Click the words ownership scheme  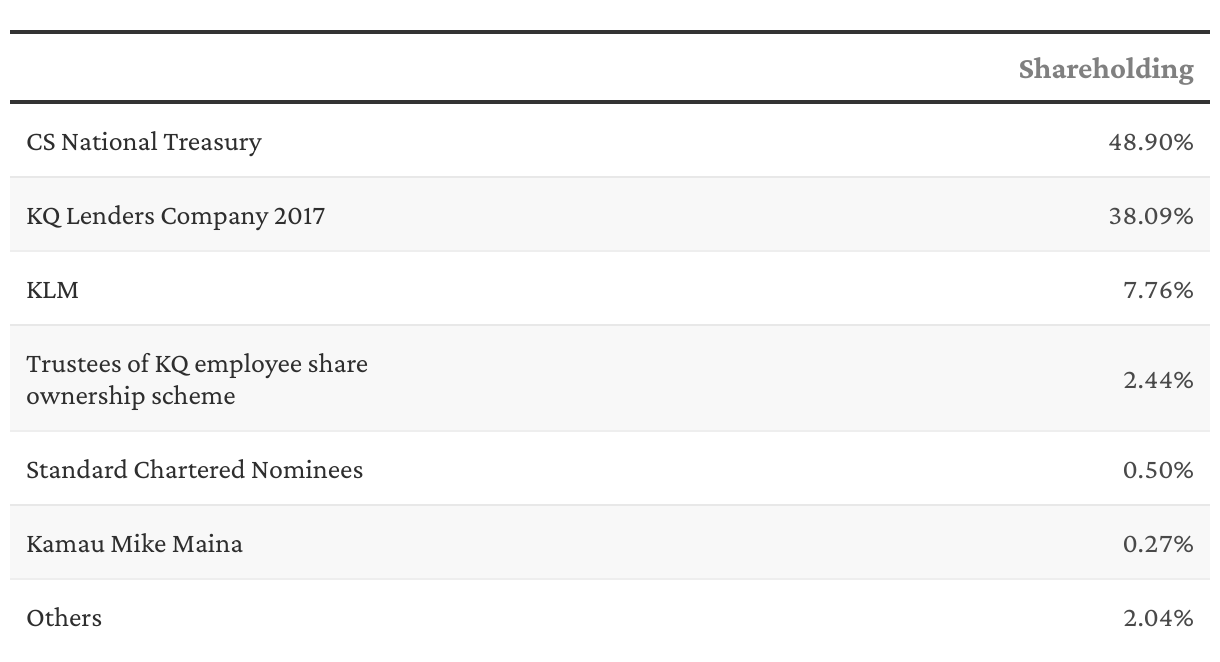(x=131, y=396)
